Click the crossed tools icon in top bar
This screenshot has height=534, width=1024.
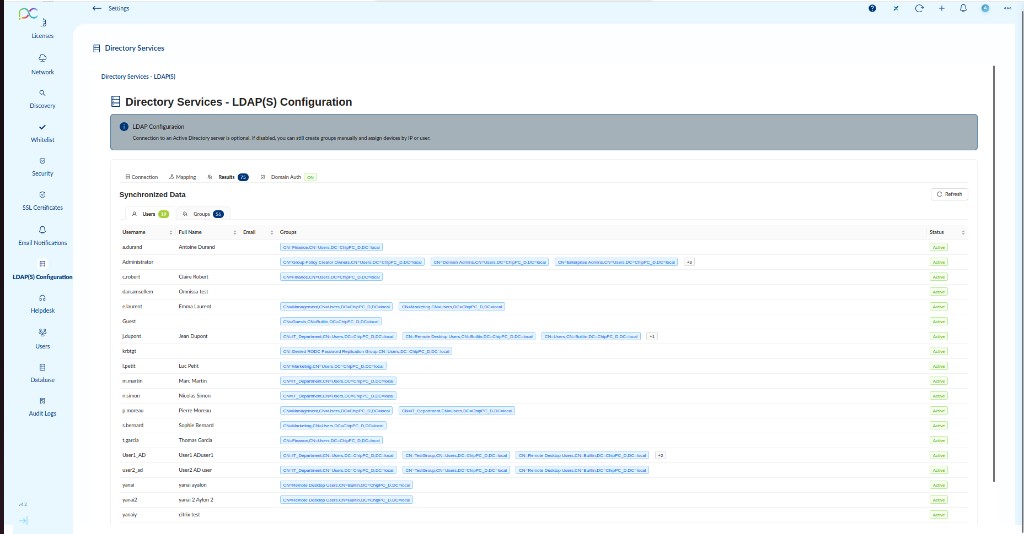tap(895, 8)
